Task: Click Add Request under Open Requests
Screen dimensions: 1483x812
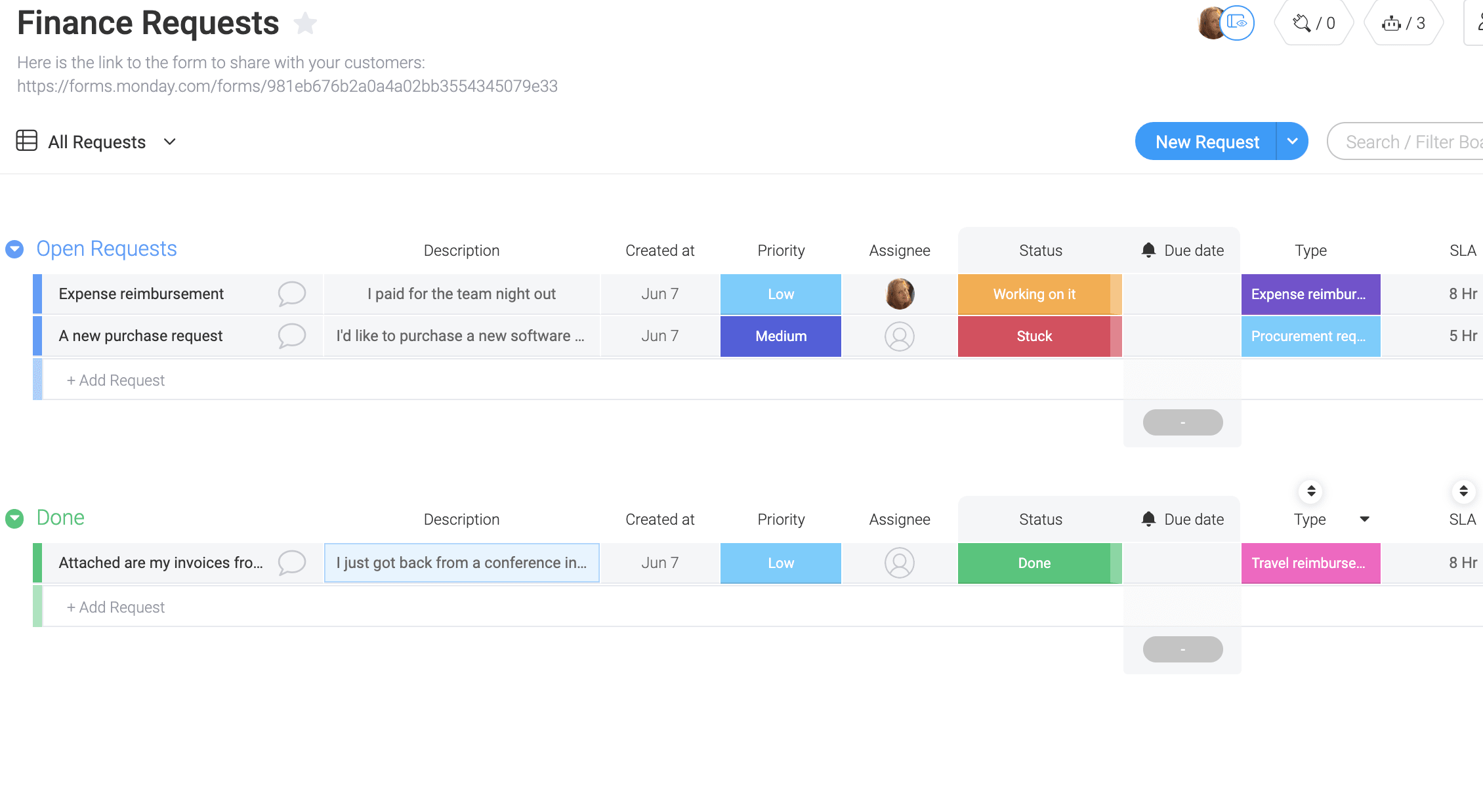Action: 115,380
